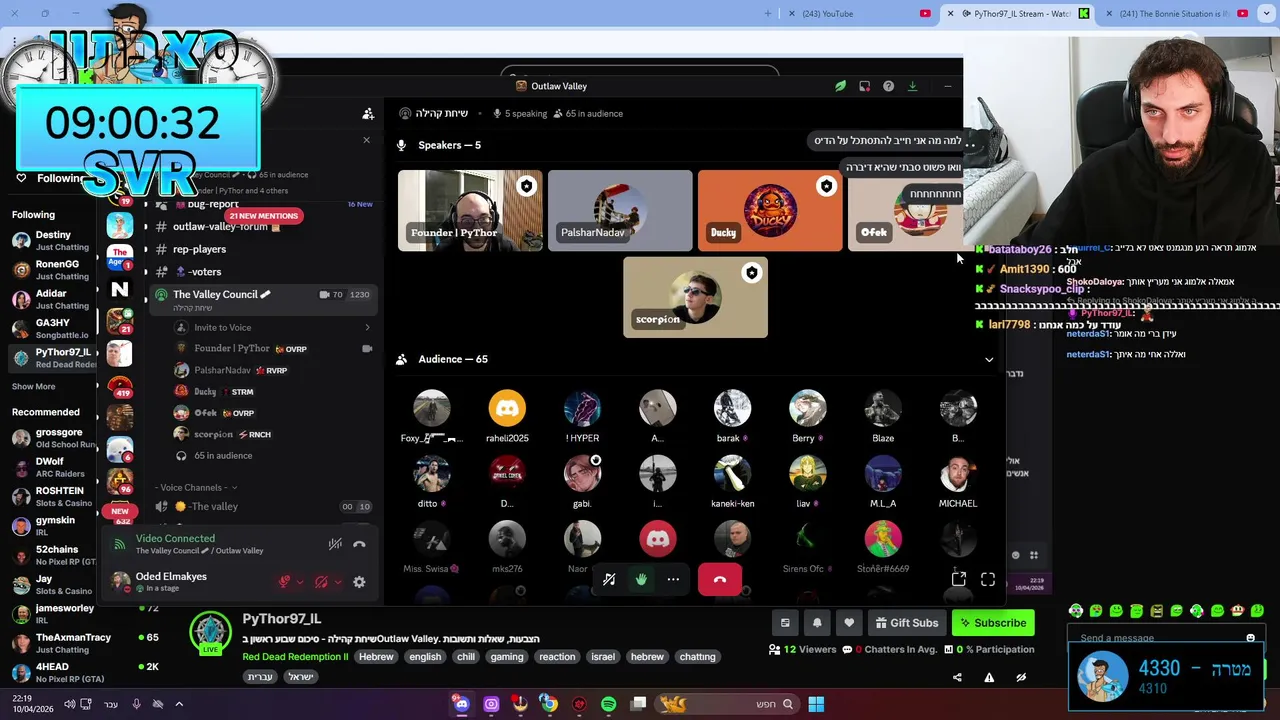Pop out the stage window
Image resolution: width=1280 pixels, height=720 pixels.
958,579
